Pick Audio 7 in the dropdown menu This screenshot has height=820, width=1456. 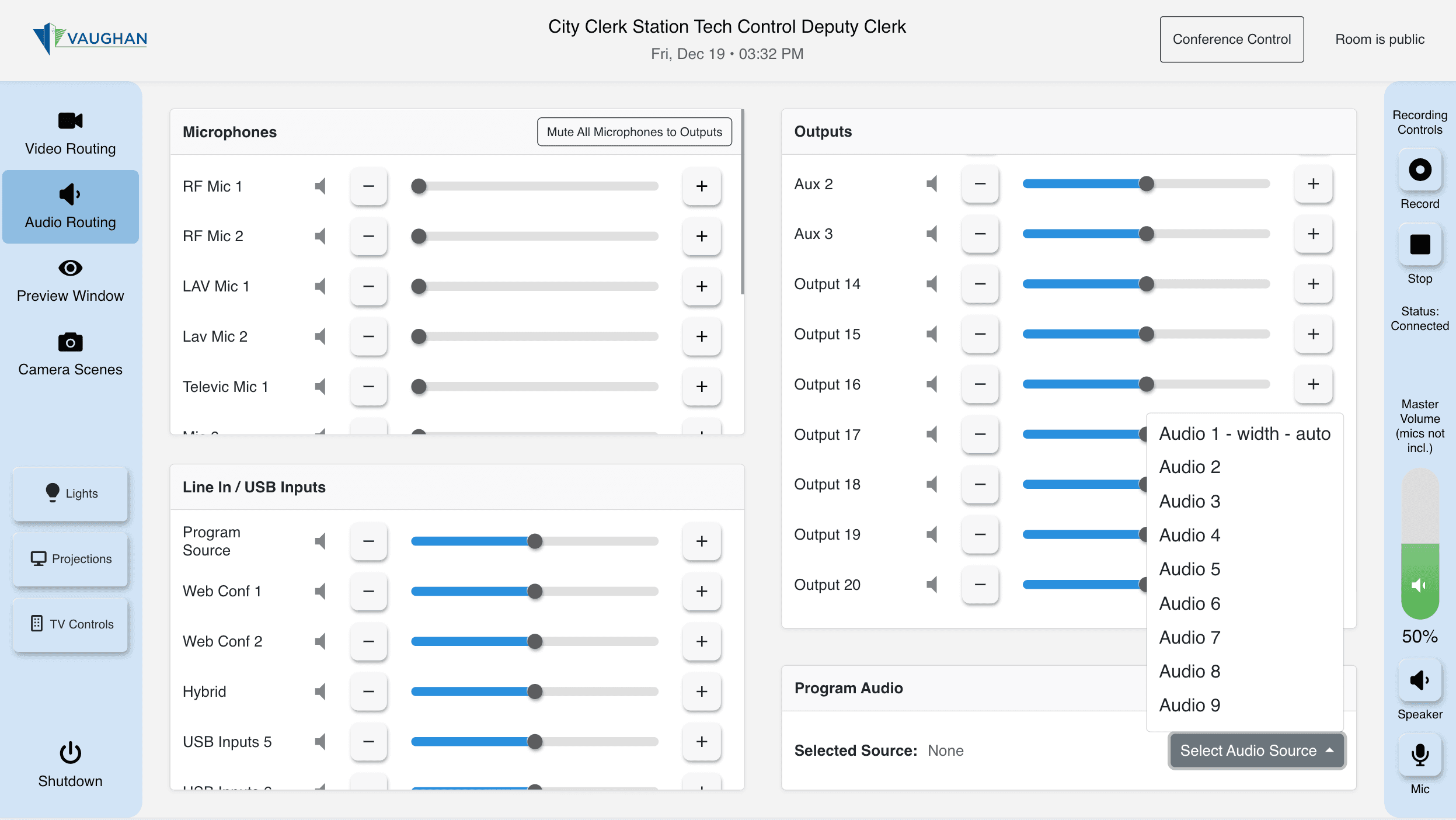click(1189, 637)
